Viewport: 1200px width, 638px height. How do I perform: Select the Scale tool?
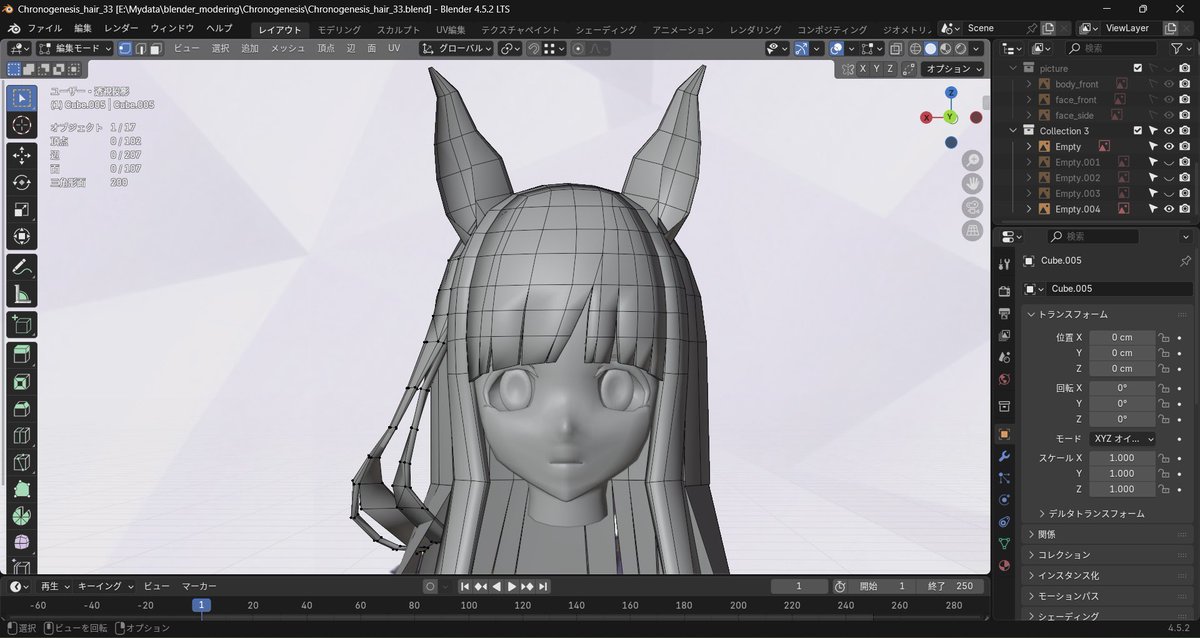coord(22,210)
